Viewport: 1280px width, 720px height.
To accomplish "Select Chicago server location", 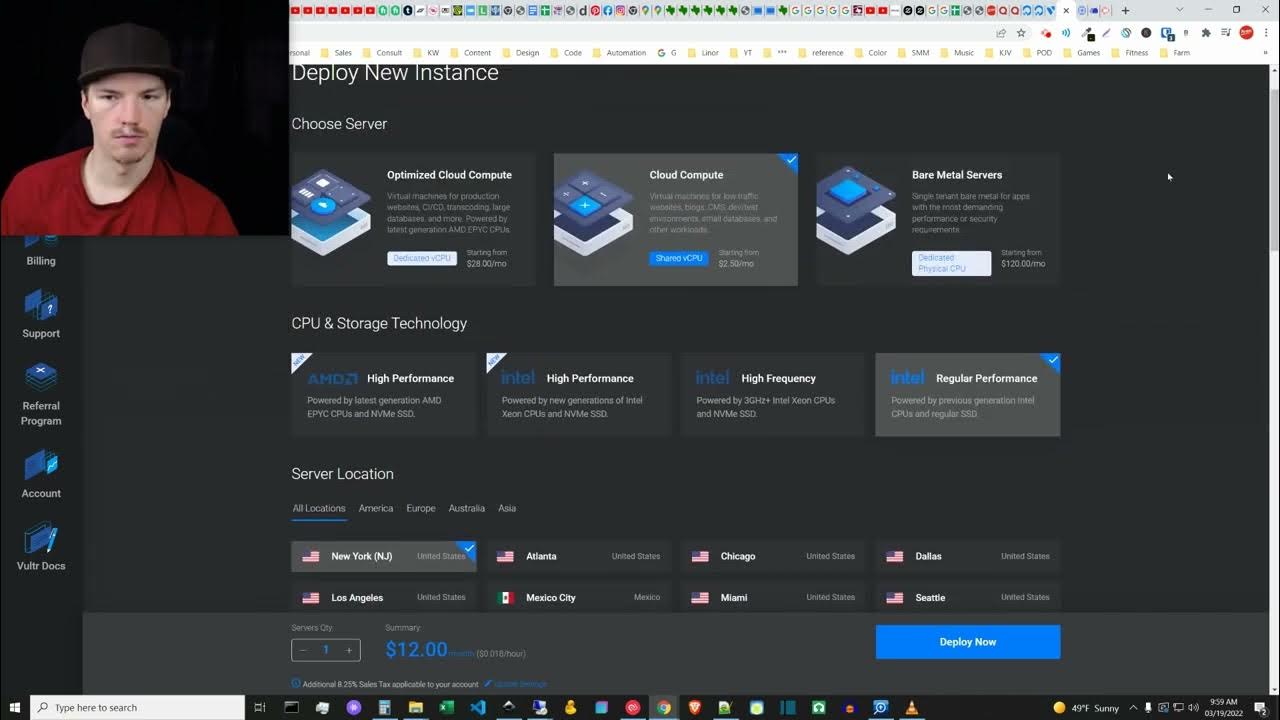I will [772, 556].
